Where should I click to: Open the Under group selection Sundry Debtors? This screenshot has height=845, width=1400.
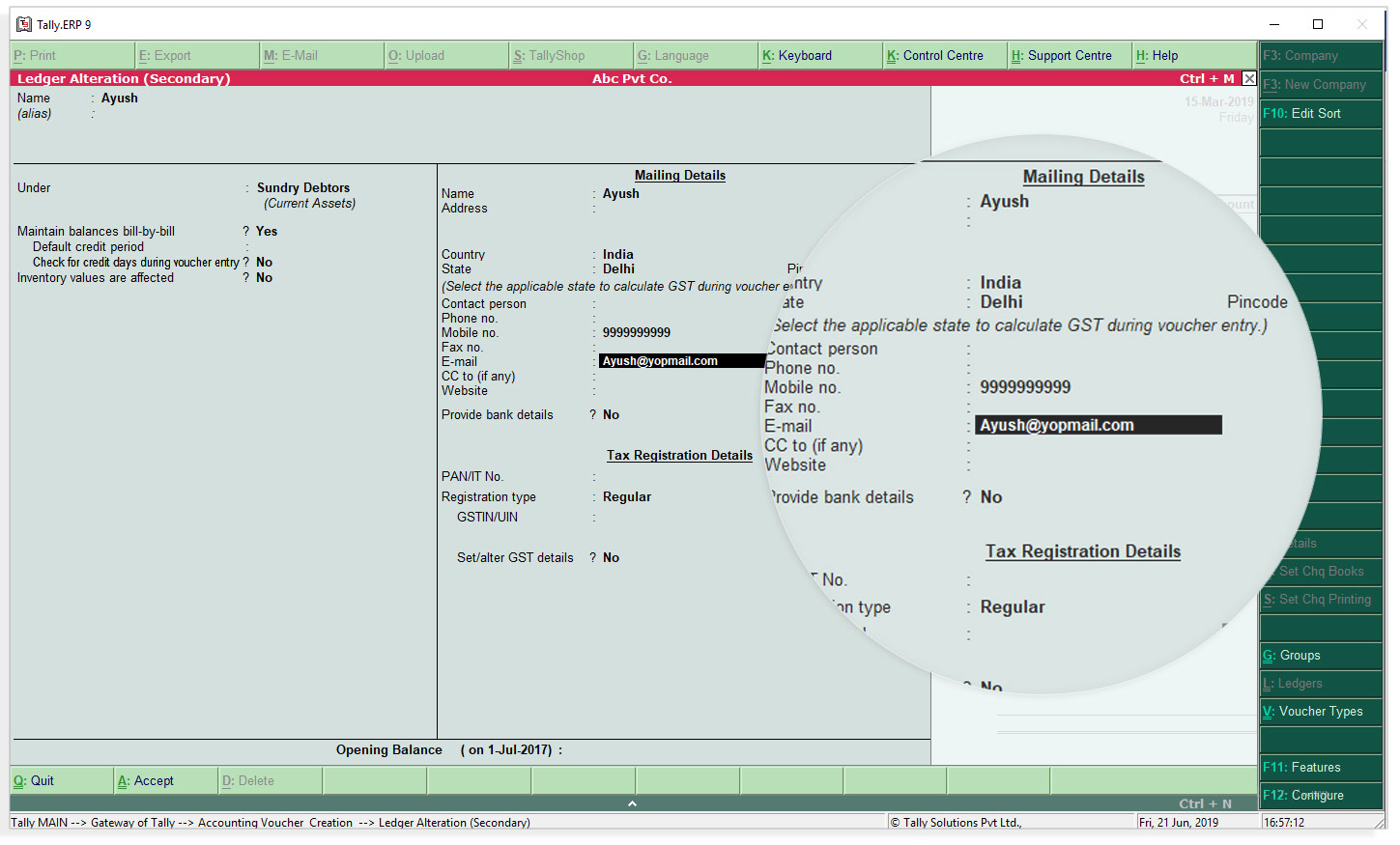(x=303, y=188)
